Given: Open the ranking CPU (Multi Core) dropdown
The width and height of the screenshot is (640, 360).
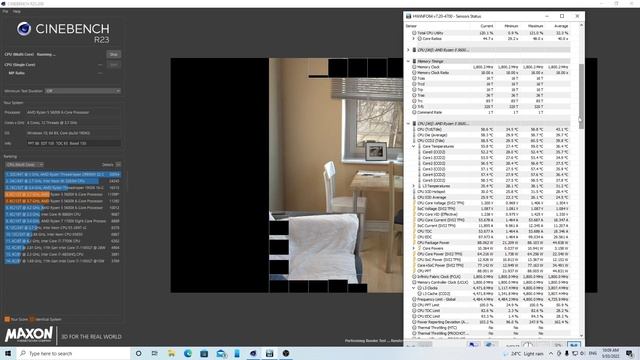Looking at the screenshot, I should coord(24,164).
